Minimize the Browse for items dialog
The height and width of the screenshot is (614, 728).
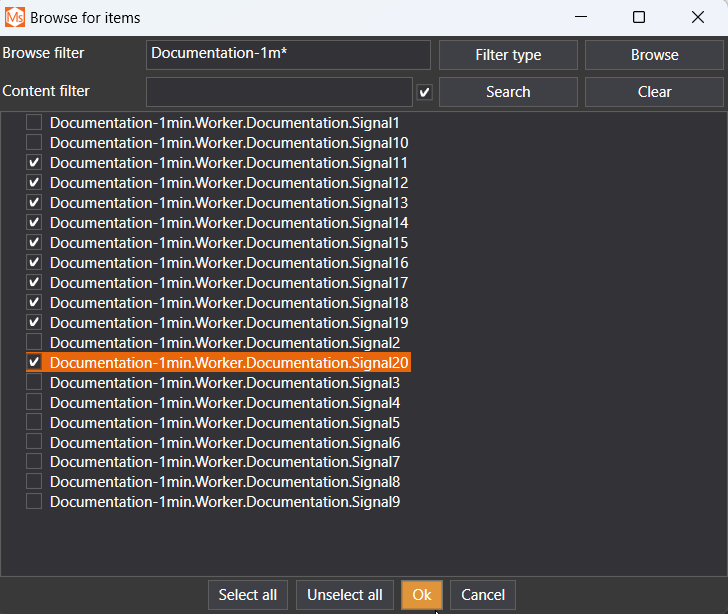[580, 17]
